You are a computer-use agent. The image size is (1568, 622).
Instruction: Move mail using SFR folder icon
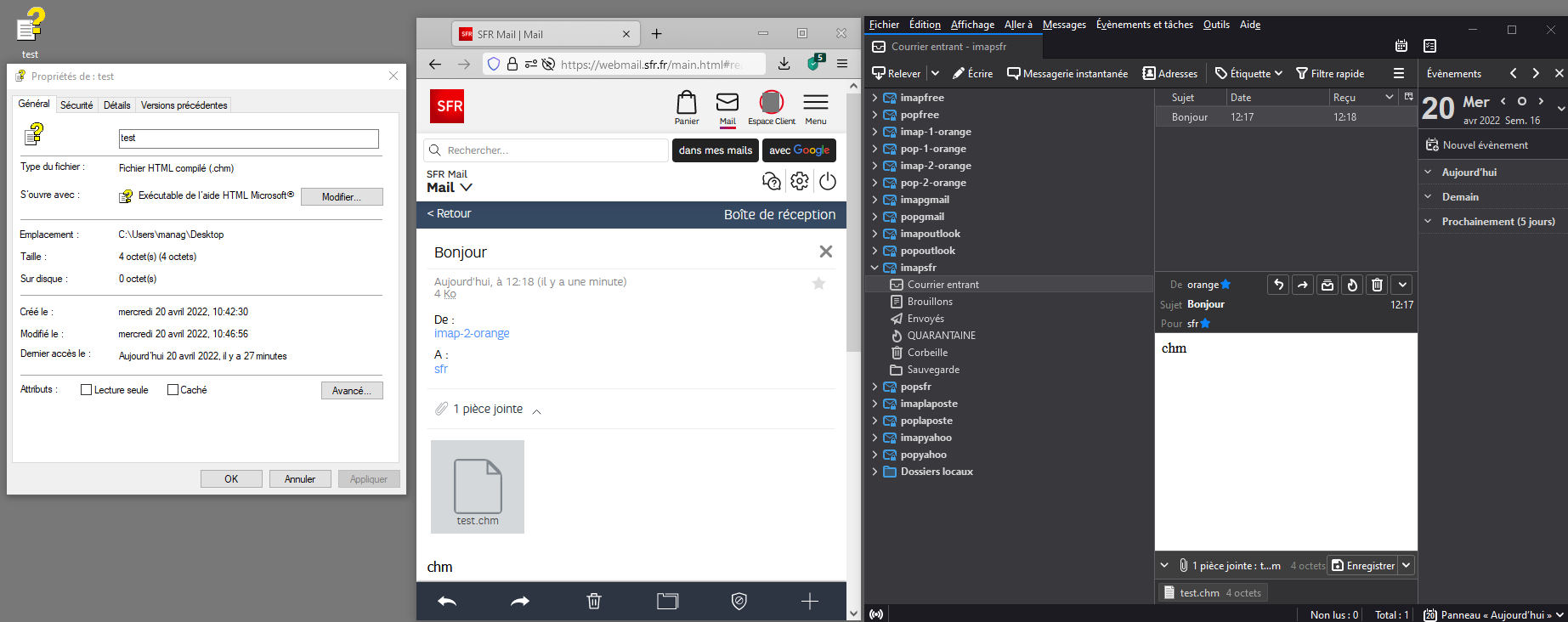pos(668,602)
